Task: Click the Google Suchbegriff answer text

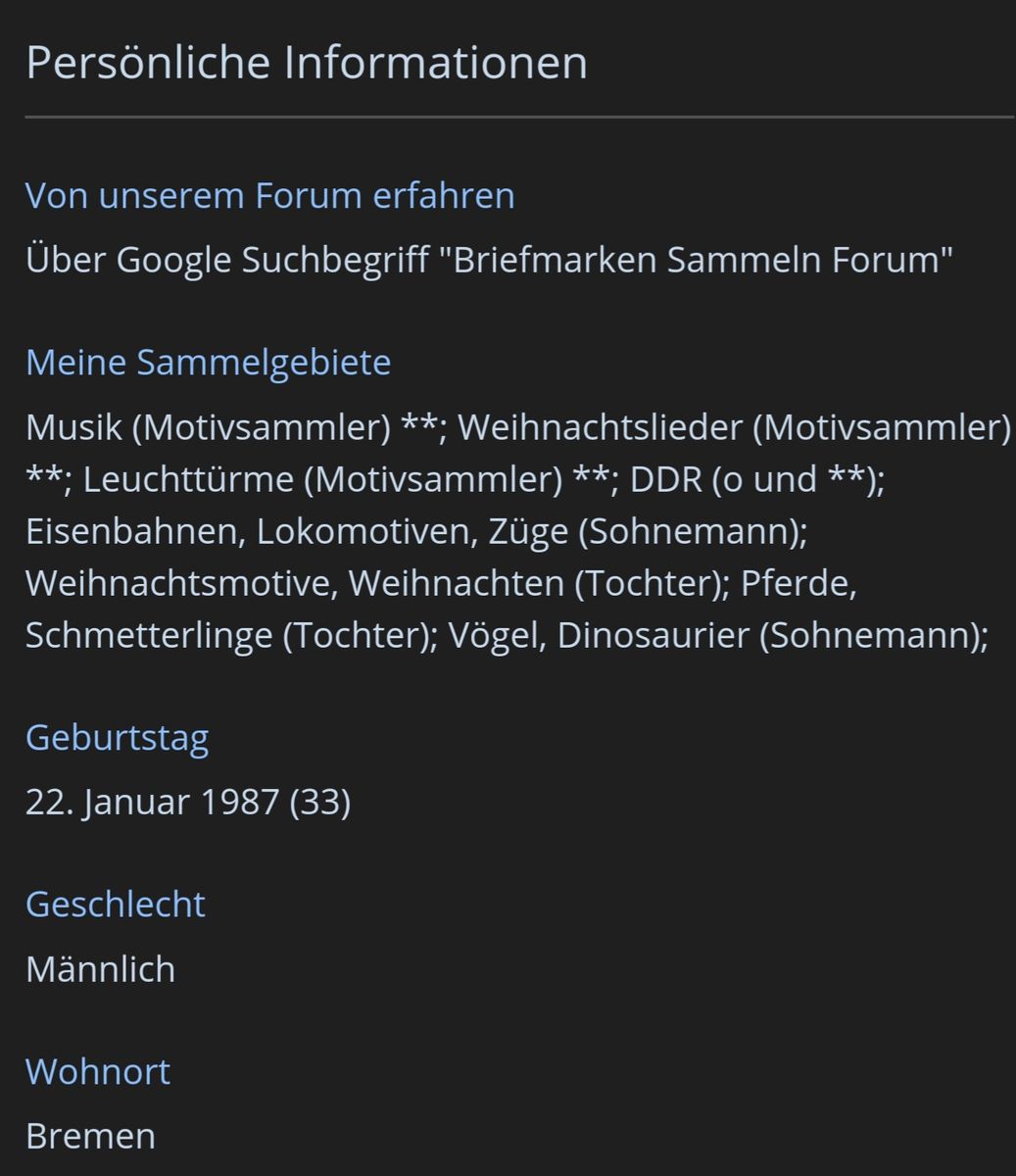Action: pos(490,261)
